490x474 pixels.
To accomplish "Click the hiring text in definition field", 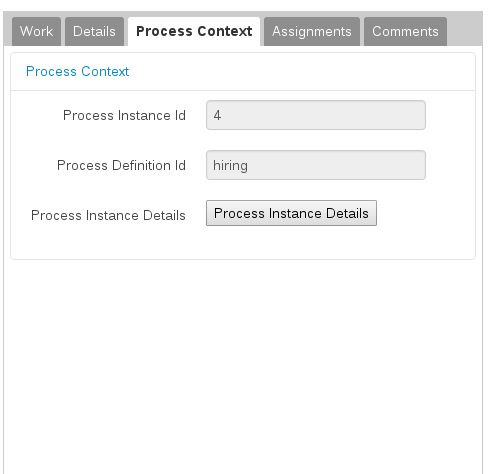I will point(230,166).
